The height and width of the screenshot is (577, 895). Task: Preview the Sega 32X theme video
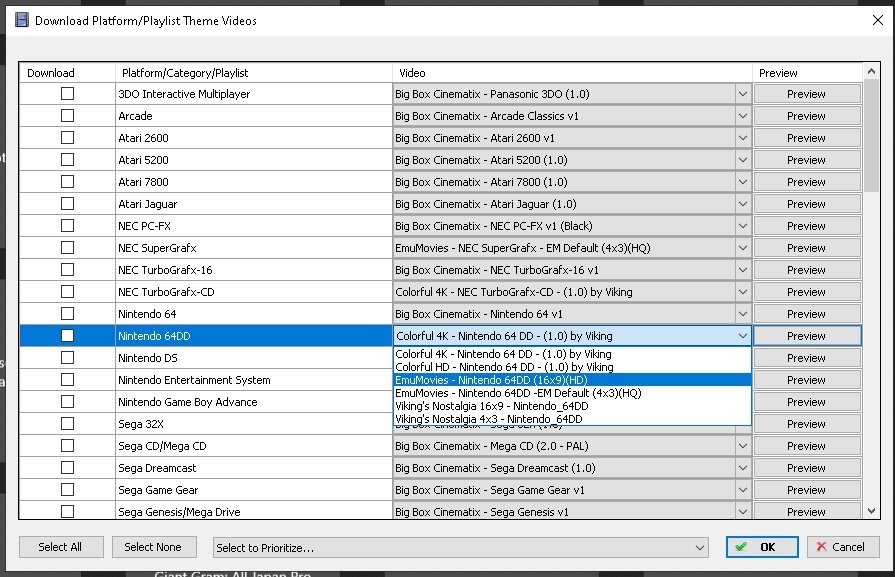[807, 424]
